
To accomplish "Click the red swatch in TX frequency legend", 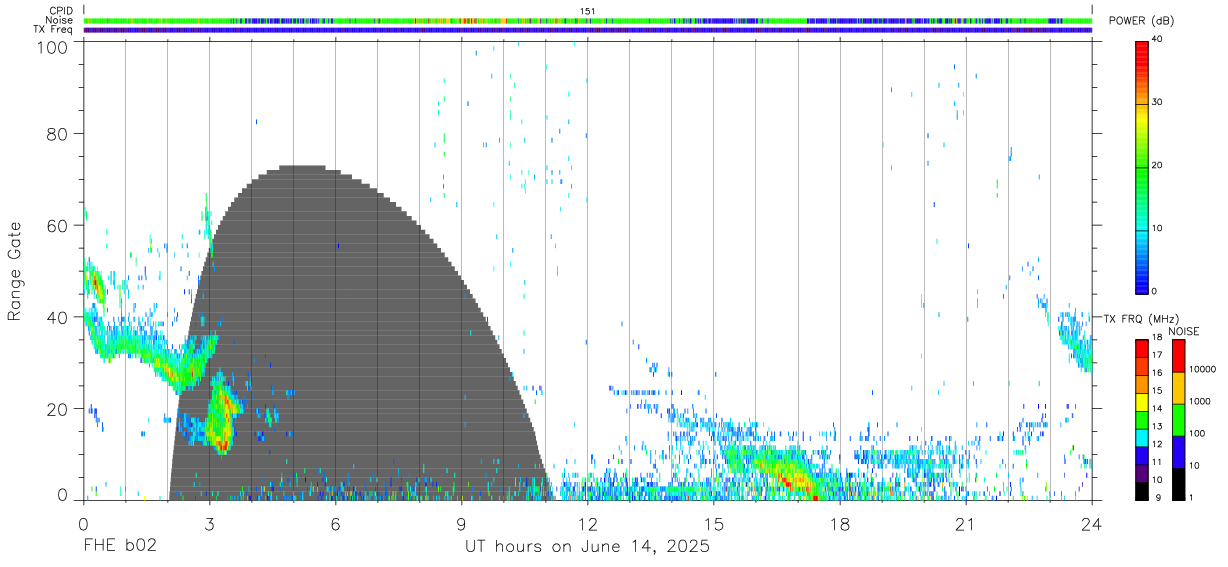I will coord(1142,349).
